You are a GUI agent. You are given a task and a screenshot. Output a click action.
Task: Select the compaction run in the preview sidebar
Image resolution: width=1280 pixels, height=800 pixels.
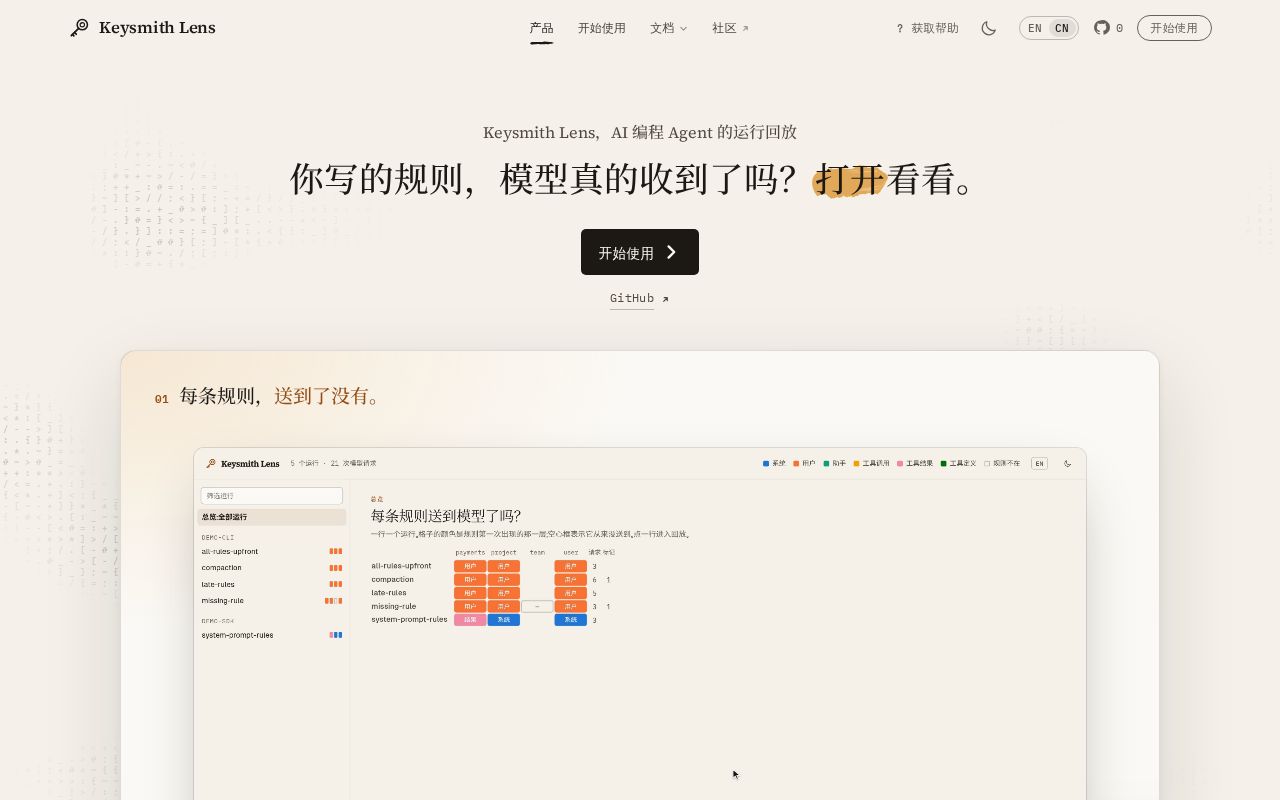coord(272,568)
